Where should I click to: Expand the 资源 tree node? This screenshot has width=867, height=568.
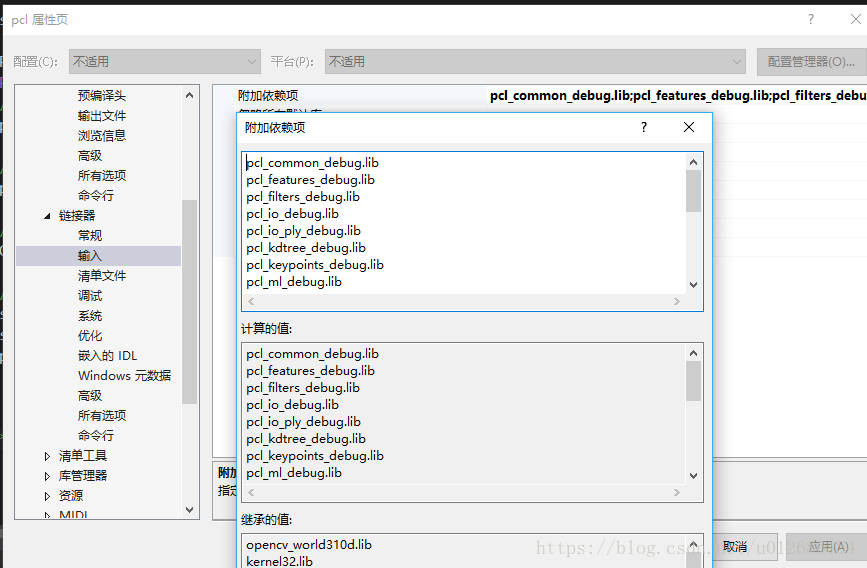coord(47,496)
